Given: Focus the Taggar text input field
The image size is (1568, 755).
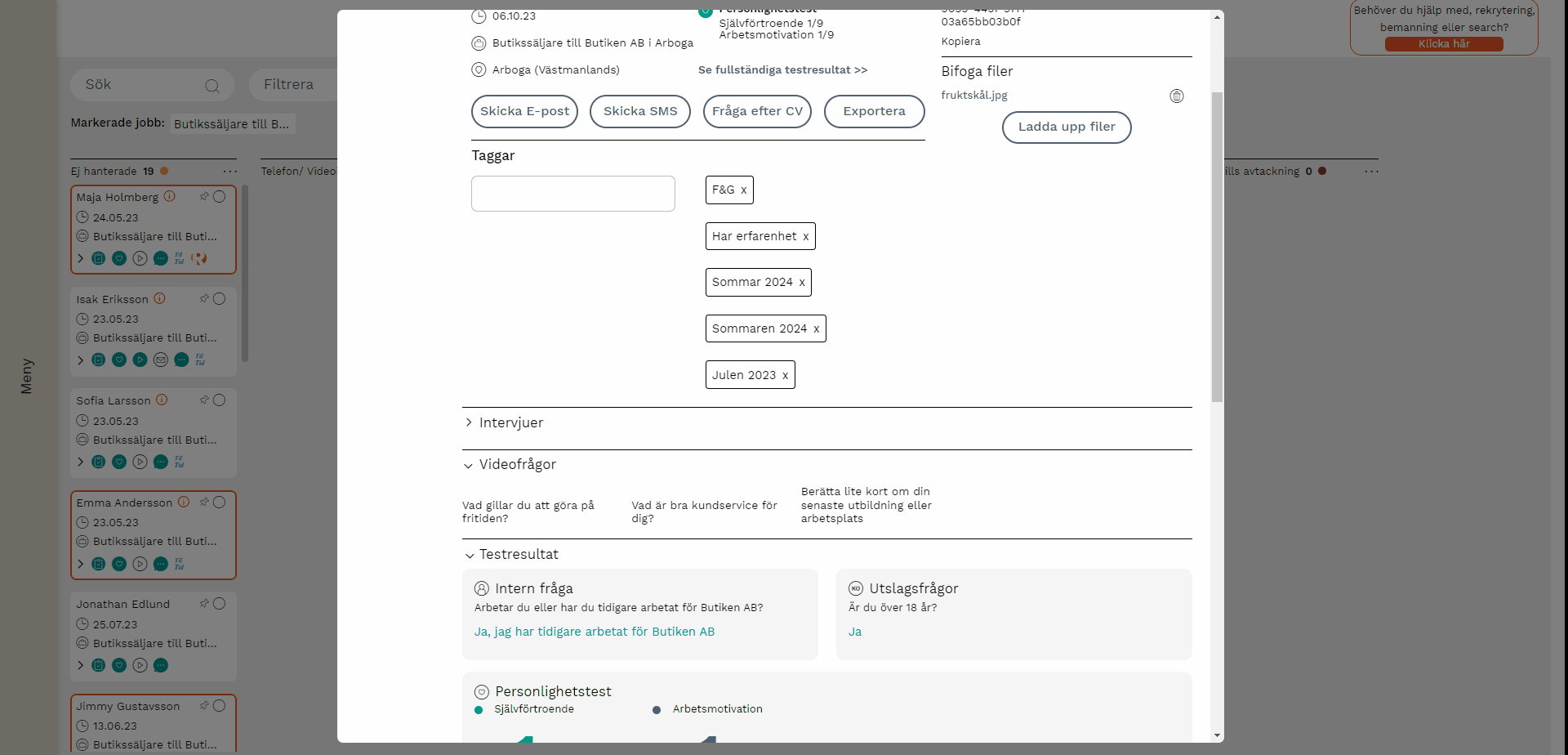Looking at the screenshot, I should 572,194.
